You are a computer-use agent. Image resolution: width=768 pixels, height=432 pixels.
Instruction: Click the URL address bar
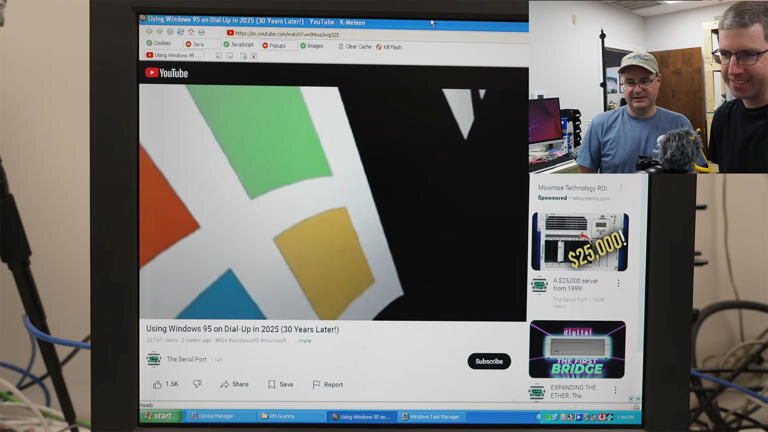(x=375, y=34)
